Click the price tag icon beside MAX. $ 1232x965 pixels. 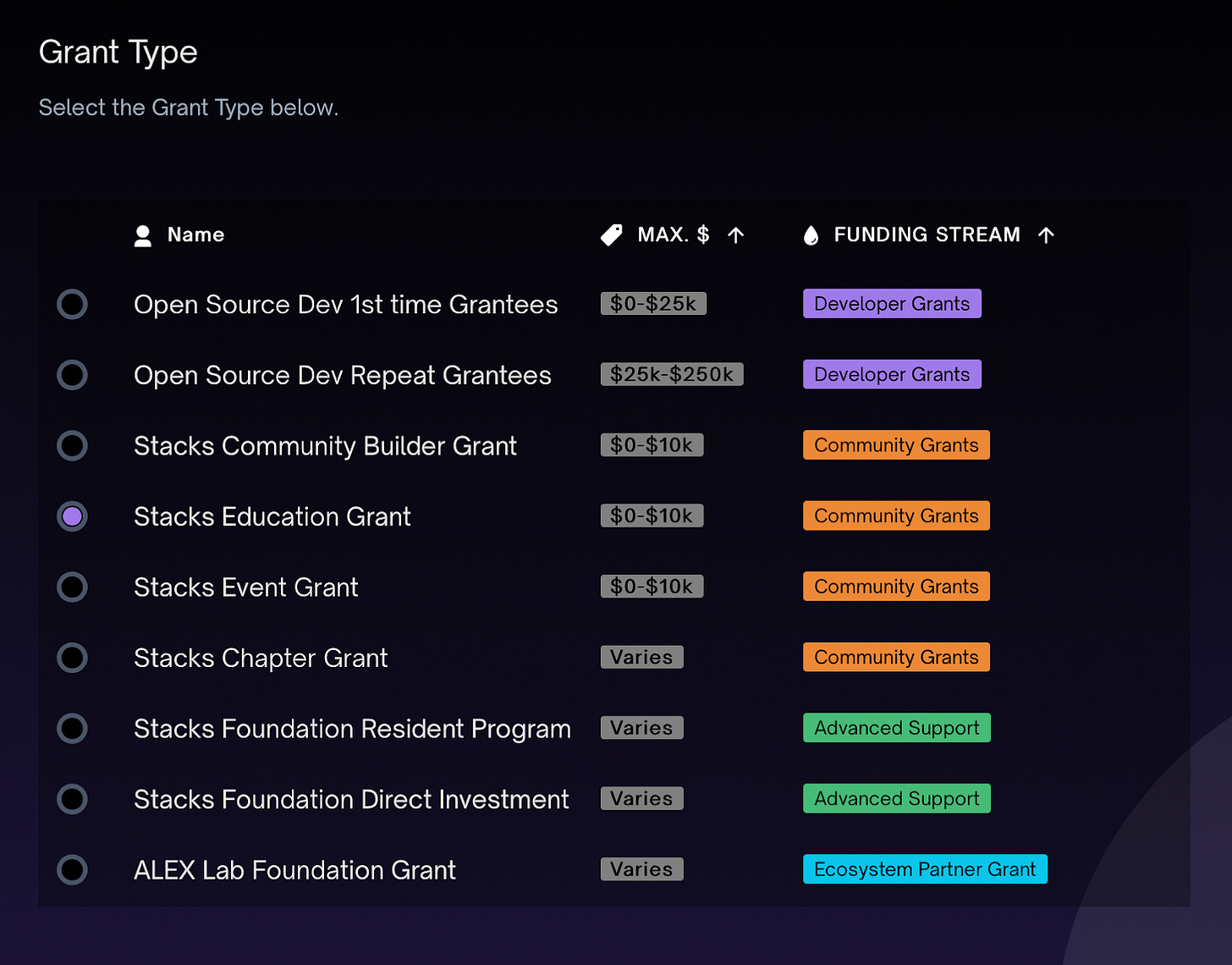coord(611,235)
